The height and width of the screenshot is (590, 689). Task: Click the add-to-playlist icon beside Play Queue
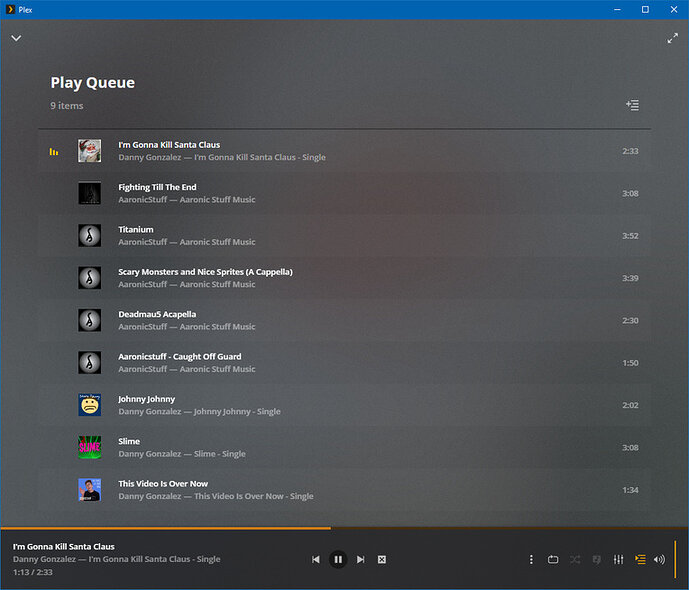click(632, 105)
